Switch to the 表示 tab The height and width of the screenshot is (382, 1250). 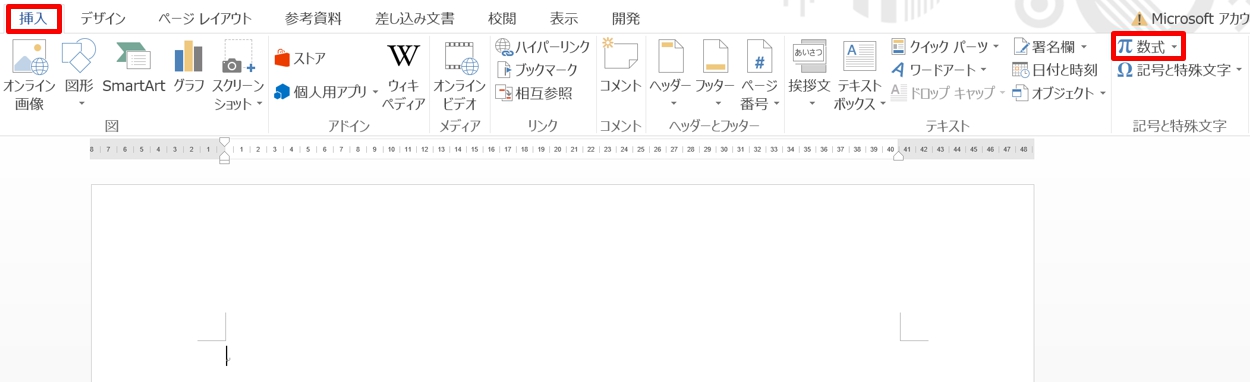tap(564, 18)
